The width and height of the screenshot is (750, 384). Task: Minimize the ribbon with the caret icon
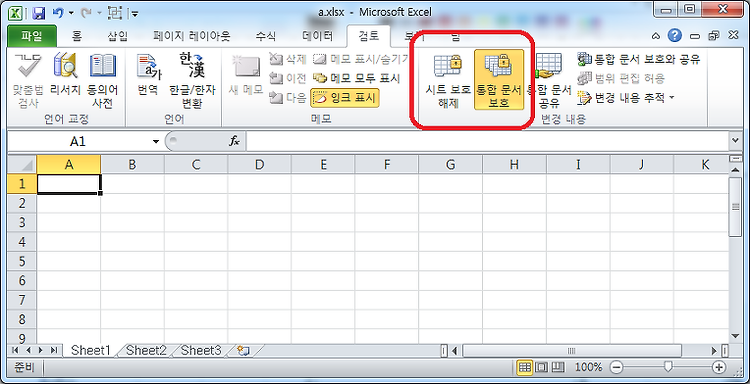click(656, 36)
